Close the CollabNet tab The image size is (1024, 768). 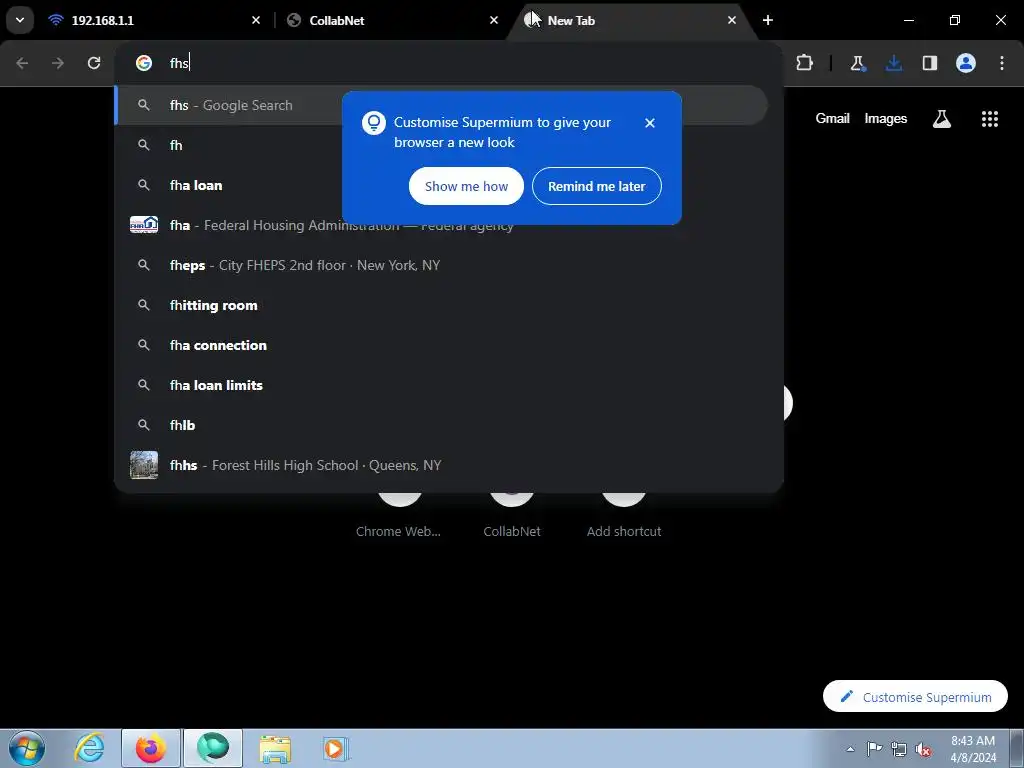click(x=494, y=20)
